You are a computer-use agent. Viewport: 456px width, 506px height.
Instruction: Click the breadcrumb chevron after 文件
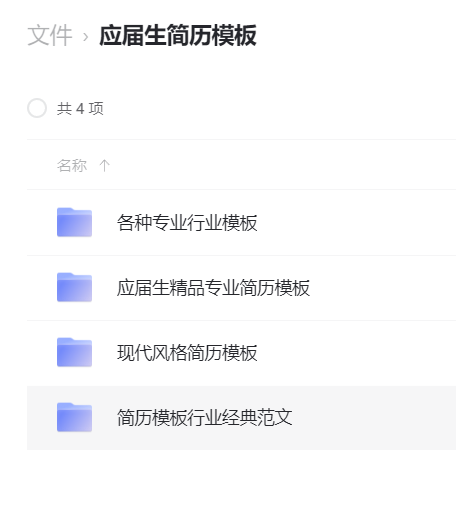click(86, 37)
